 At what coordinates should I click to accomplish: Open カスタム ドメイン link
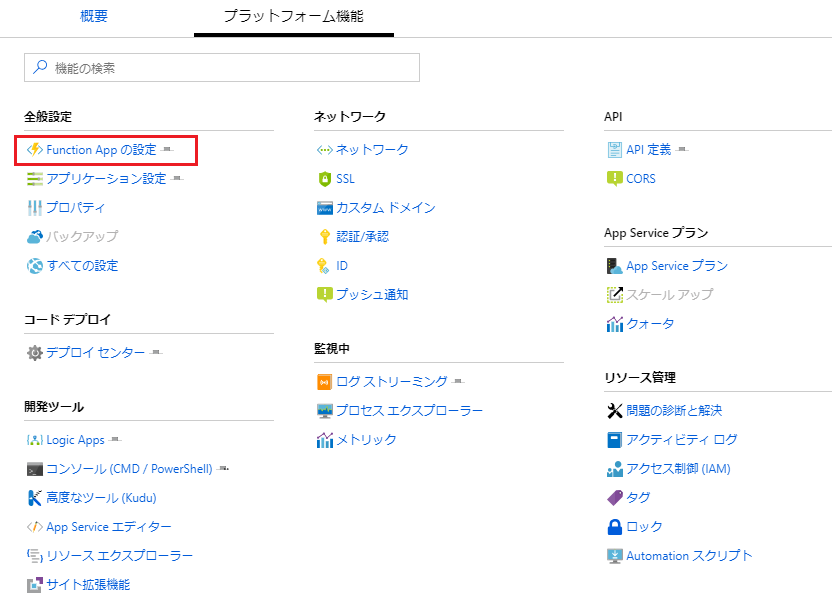(386, 207)
